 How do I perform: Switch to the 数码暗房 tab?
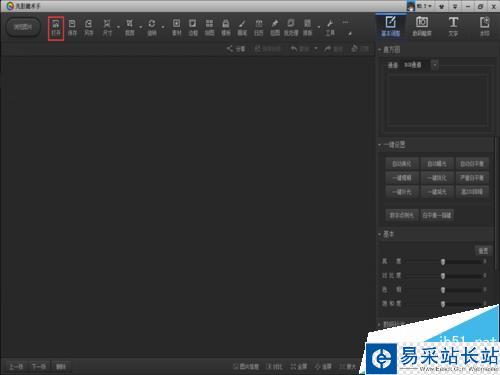pyautogui.click(x=422, y=27)
